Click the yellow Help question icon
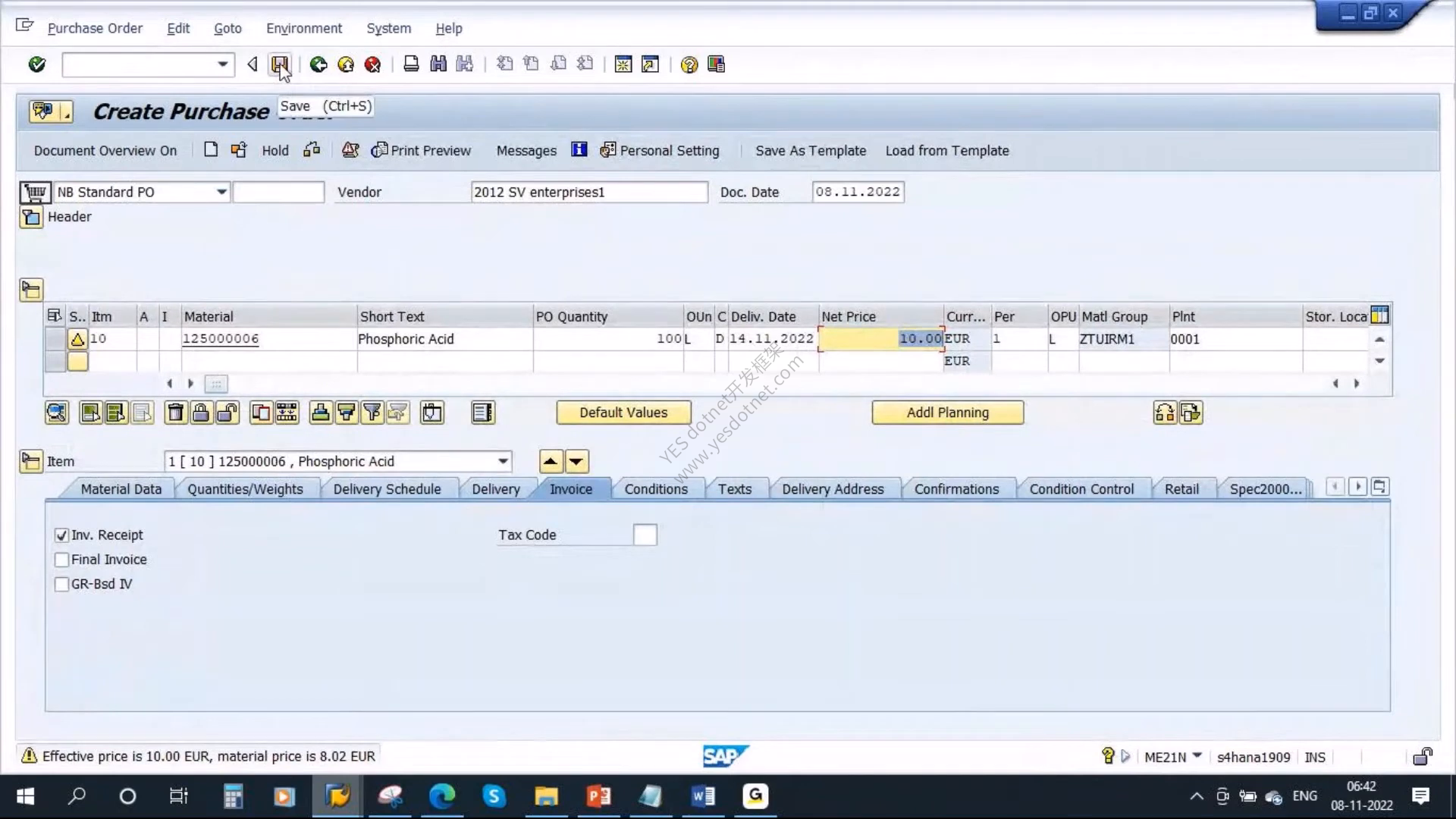 point(689,64)
